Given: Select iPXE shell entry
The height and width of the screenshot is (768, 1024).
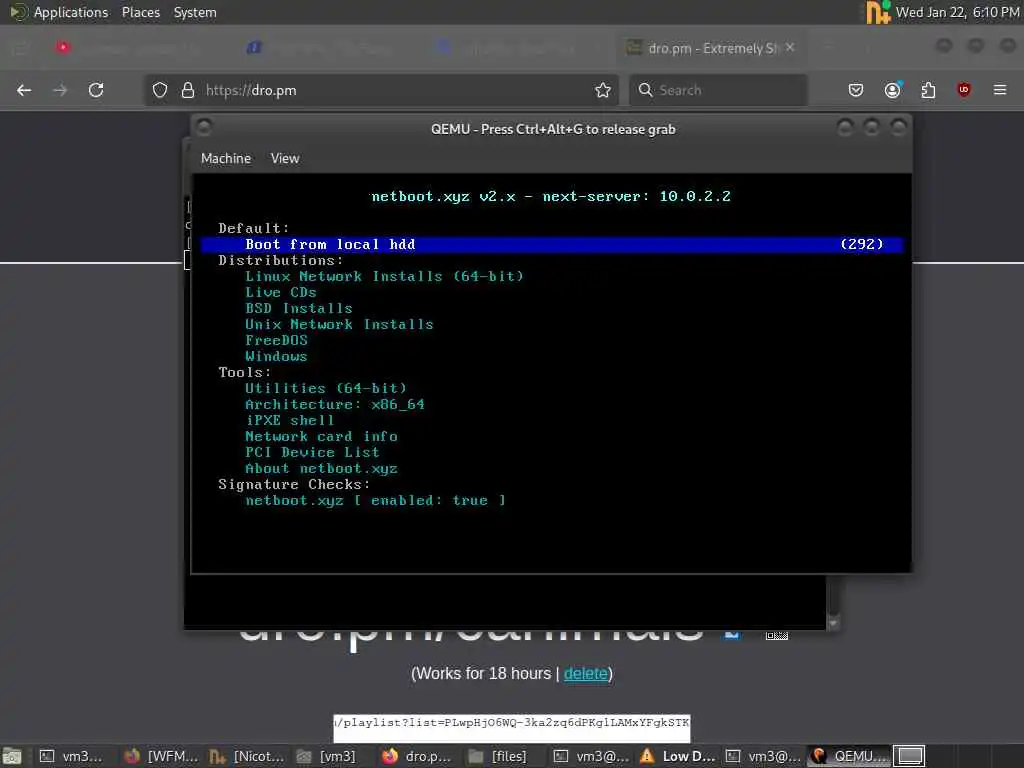Looking at the screenshot, I should [x=290, y=421].
